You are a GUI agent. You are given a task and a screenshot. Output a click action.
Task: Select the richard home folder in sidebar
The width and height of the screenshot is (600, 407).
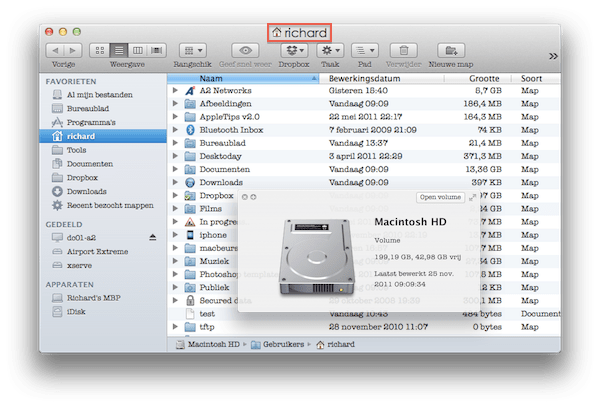[x=103, y=136]
